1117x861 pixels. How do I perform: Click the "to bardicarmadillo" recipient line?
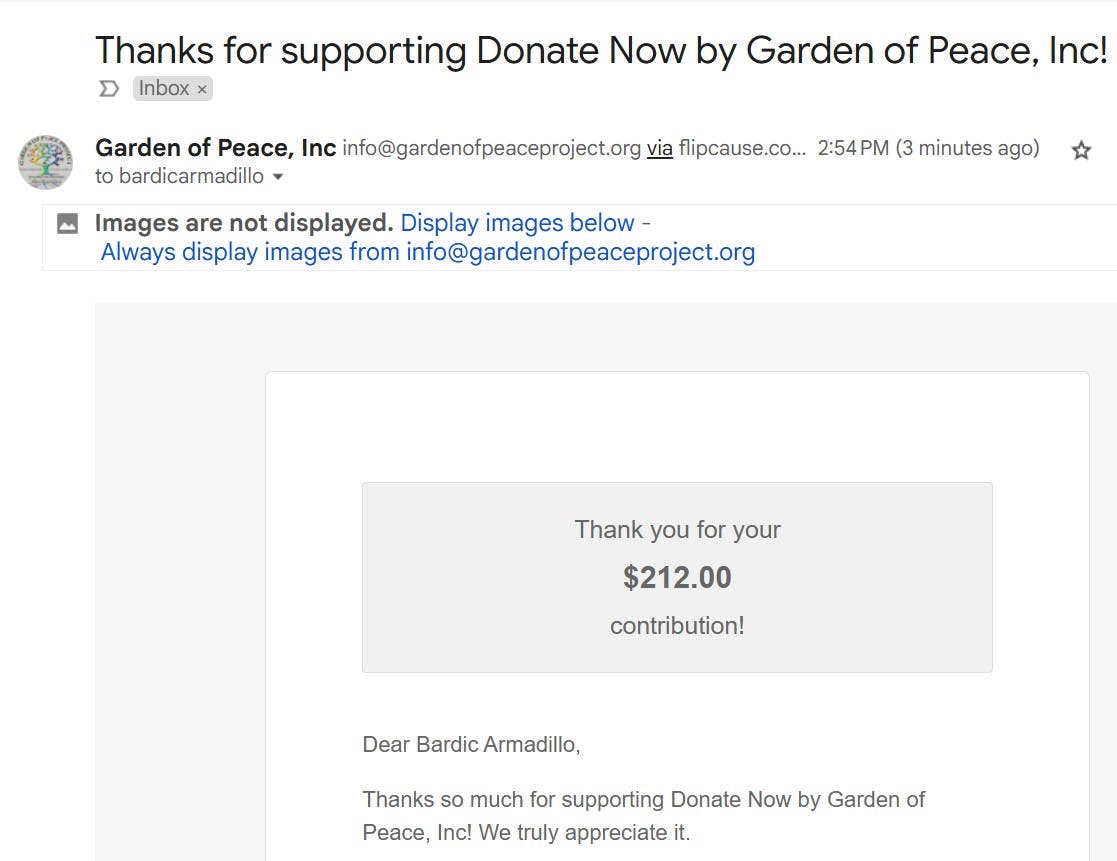pos(179,177)
